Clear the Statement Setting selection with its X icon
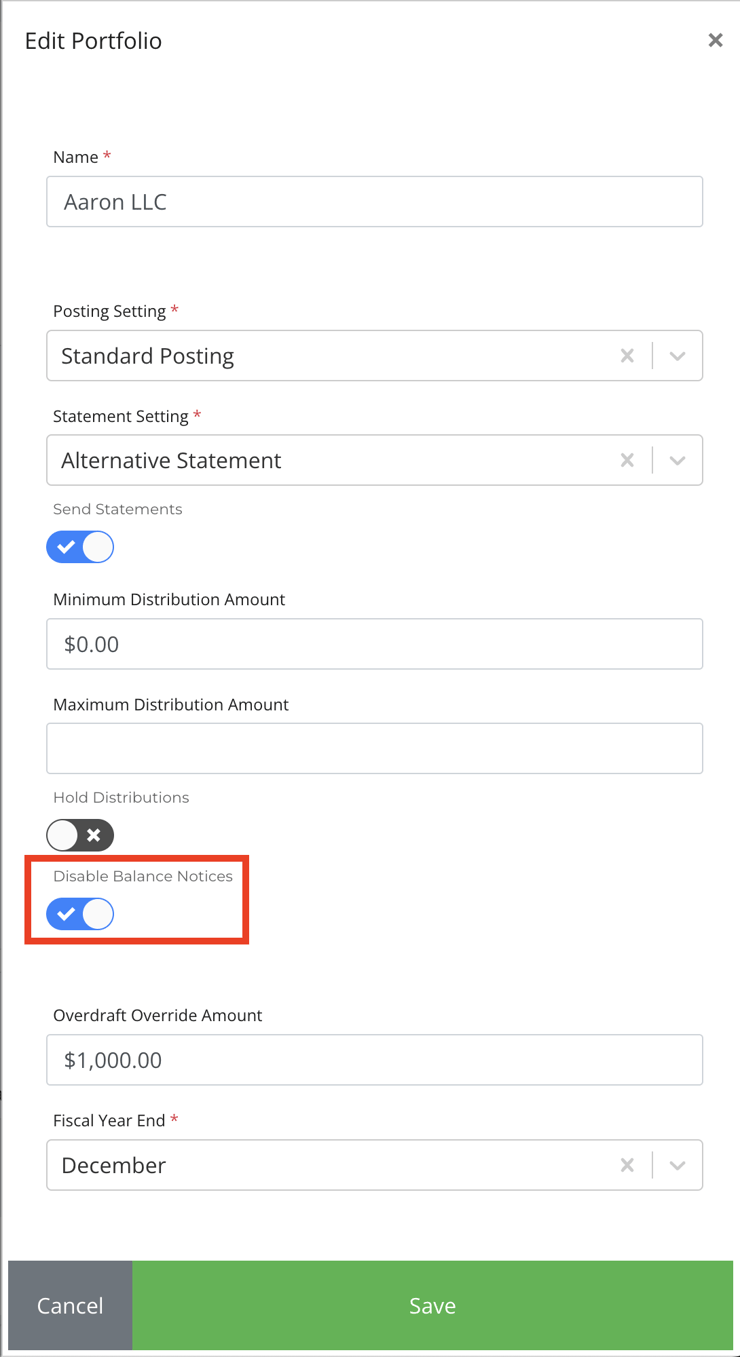740x1357 pixels. [627, 460]
